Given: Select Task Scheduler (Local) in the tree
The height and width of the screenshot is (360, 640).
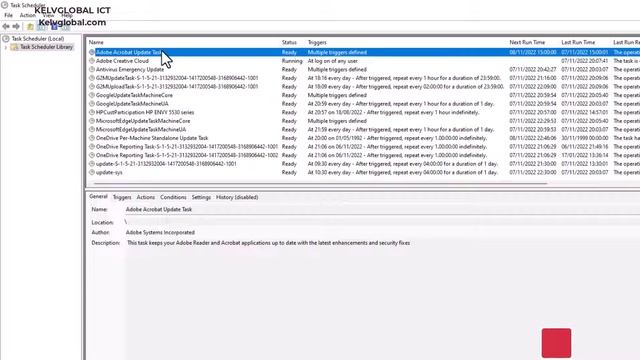Looking at the screenshot, I should (38, 39).
